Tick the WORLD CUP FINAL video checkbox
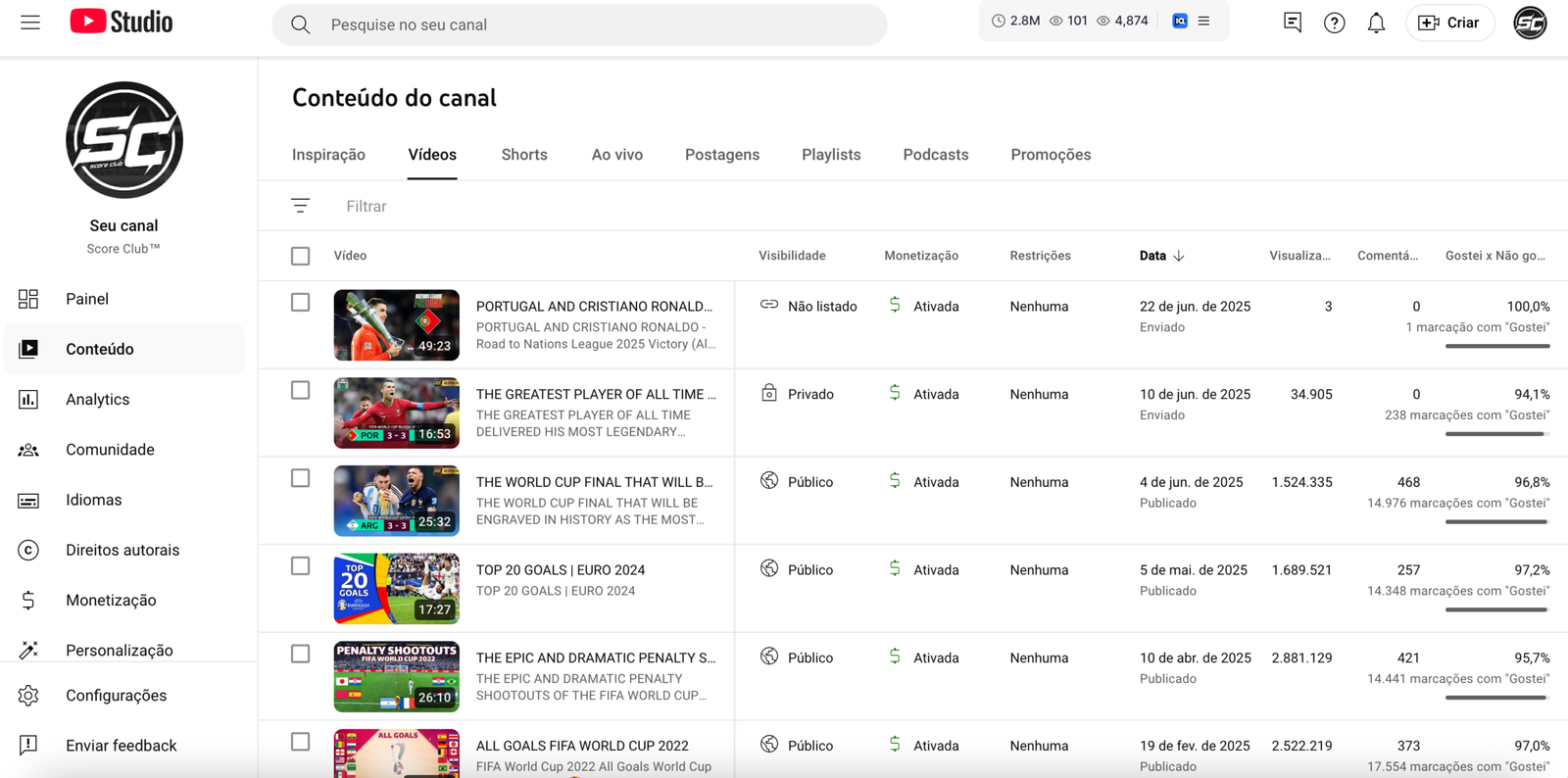The height and width of the screenshot is (778, 1568). pos(301,478)
